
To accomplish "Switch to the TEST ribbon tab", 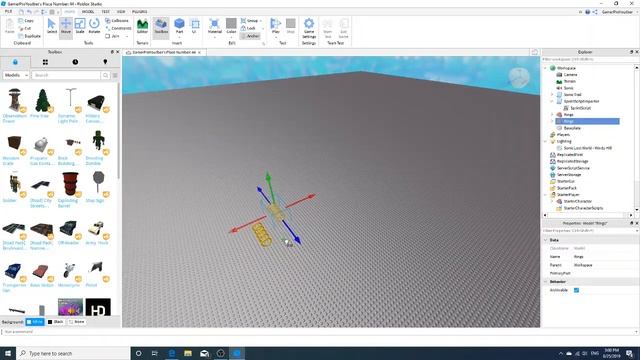I will [x=105, y=11].
